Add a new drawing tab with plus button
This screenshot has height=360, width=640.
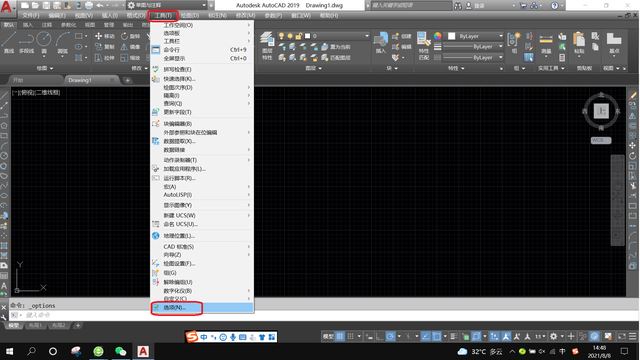point(127,80)
